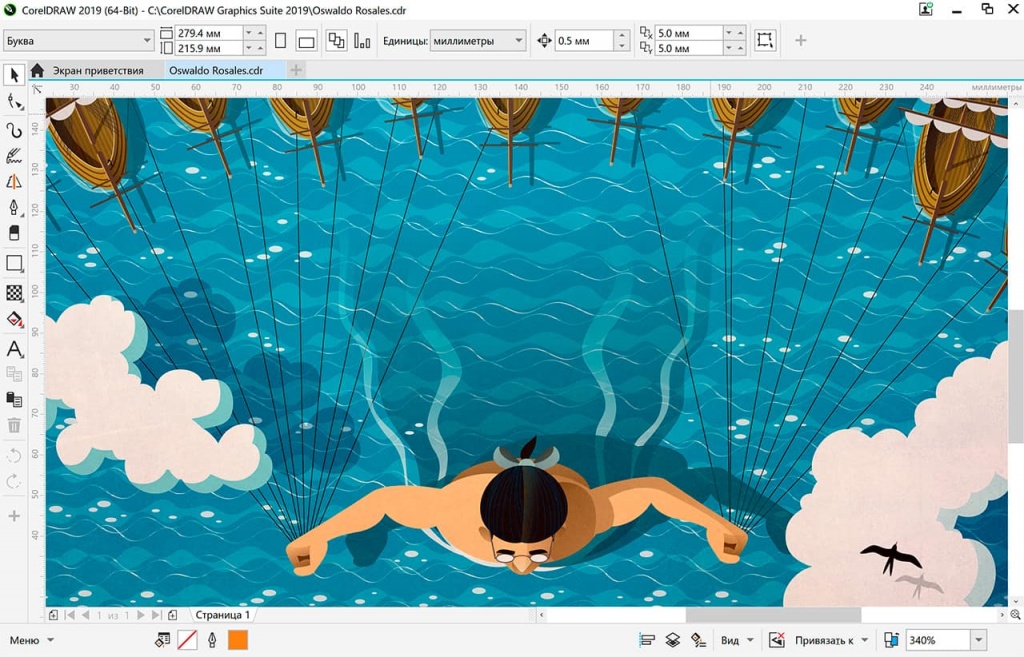Edit the 340% zoom level field
The image size is (1024, 657).
(937, 640)
